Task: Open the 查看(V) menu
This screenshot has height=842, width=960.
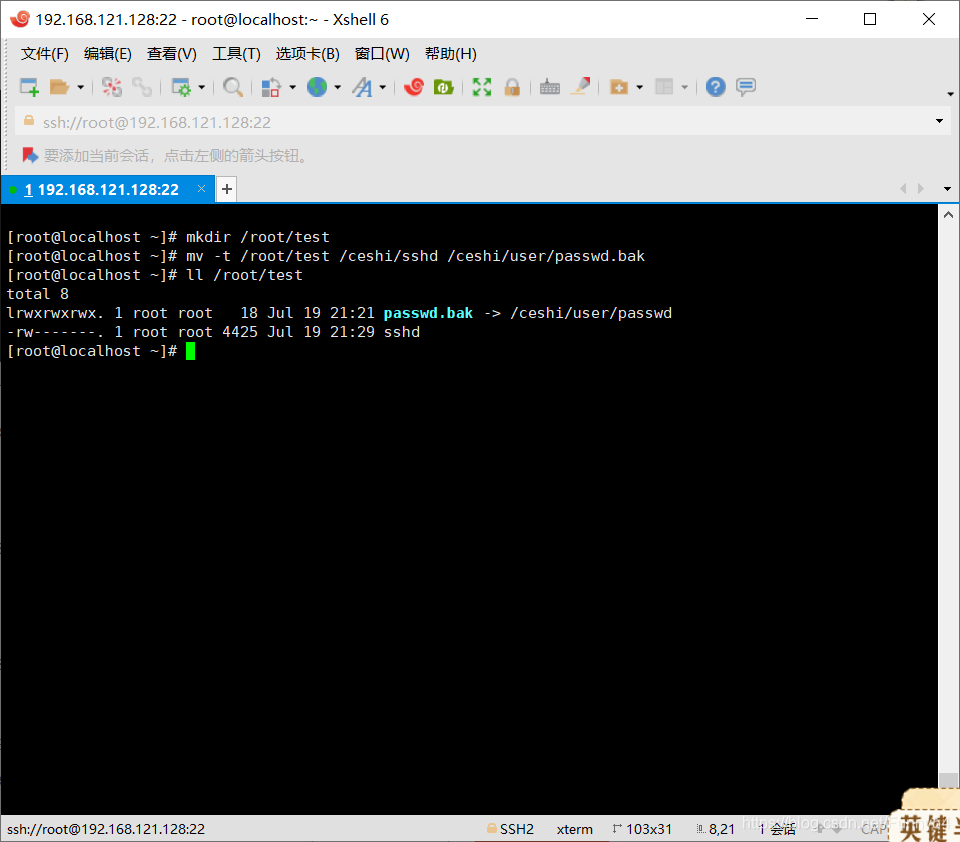Action: [x=171, y=54]
